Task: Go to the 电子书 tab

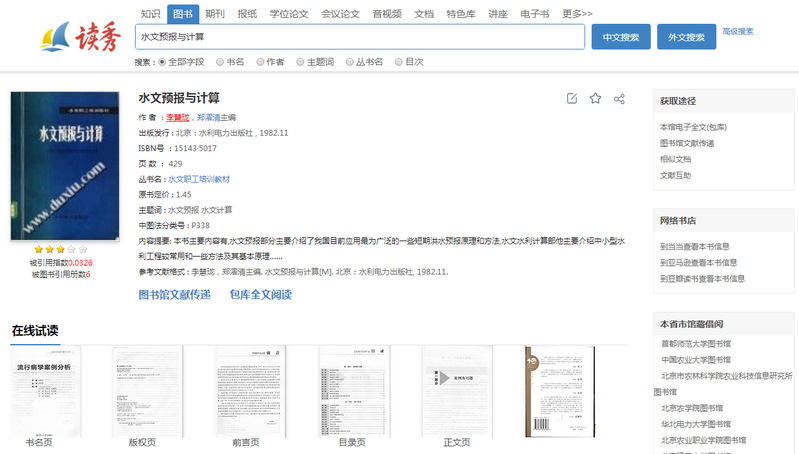Action: [536, 14]
